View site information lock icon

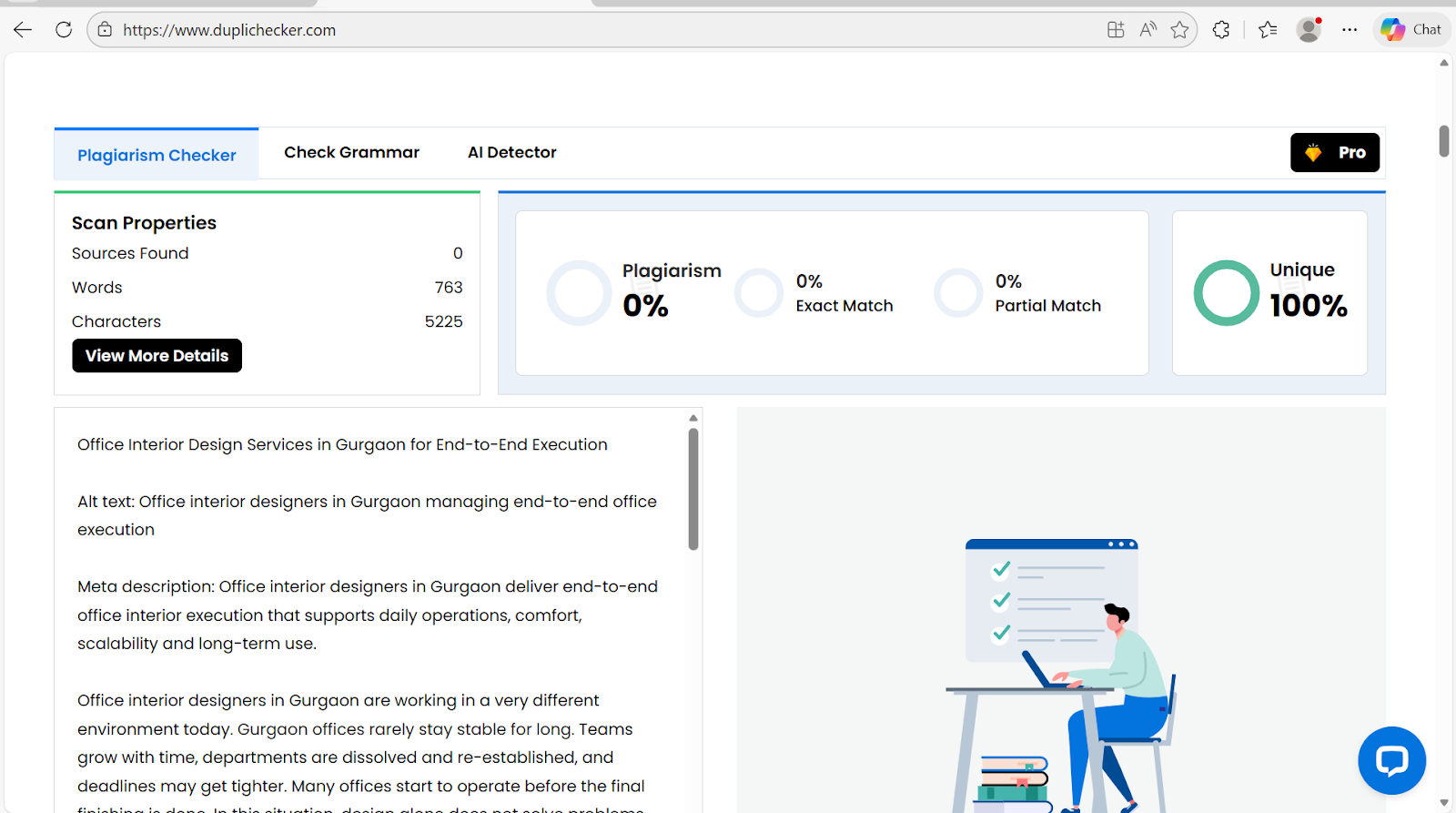tap(106, 30)
